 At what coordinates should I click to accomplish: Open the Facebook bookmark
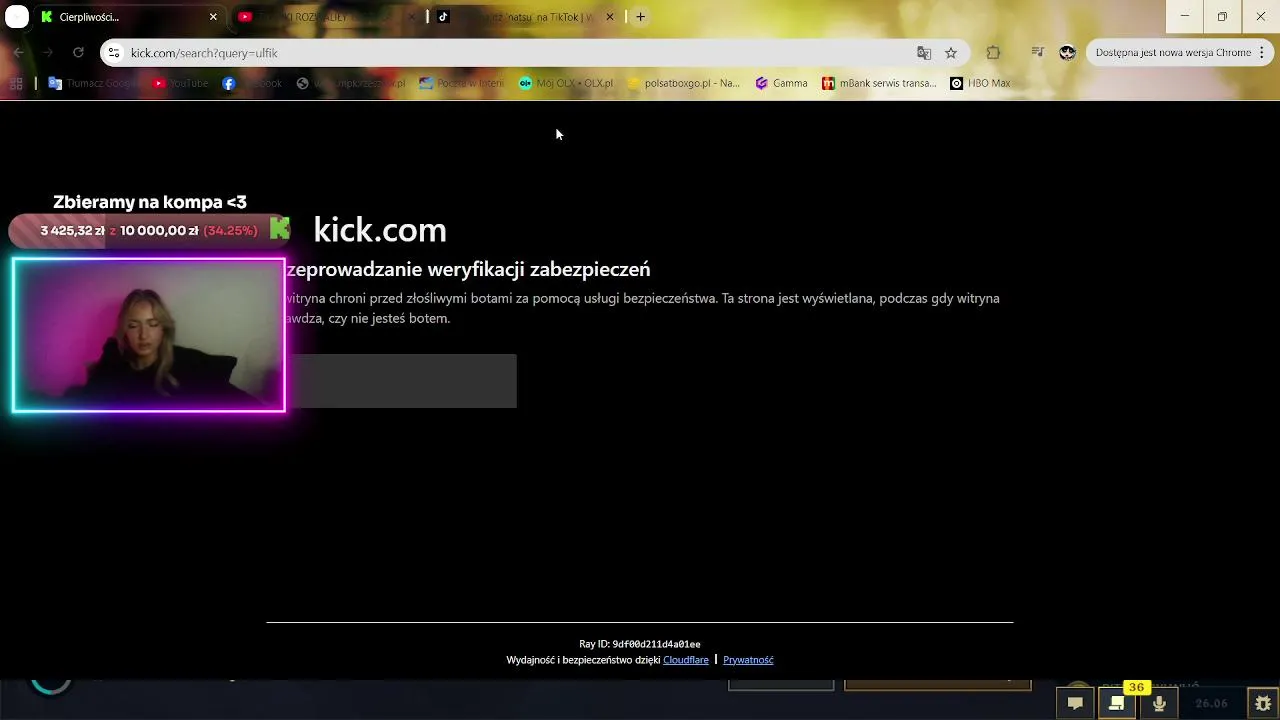tap(252, 84)
